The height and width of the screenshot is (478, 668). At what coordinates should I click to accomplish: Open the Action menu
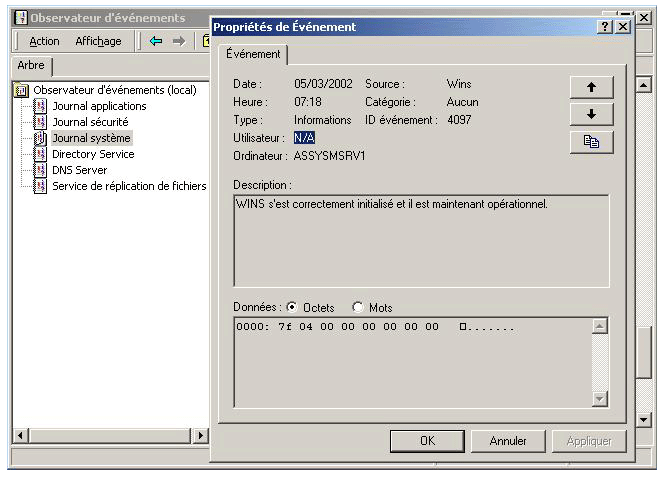pyautogui.click(x=44, y=41)
